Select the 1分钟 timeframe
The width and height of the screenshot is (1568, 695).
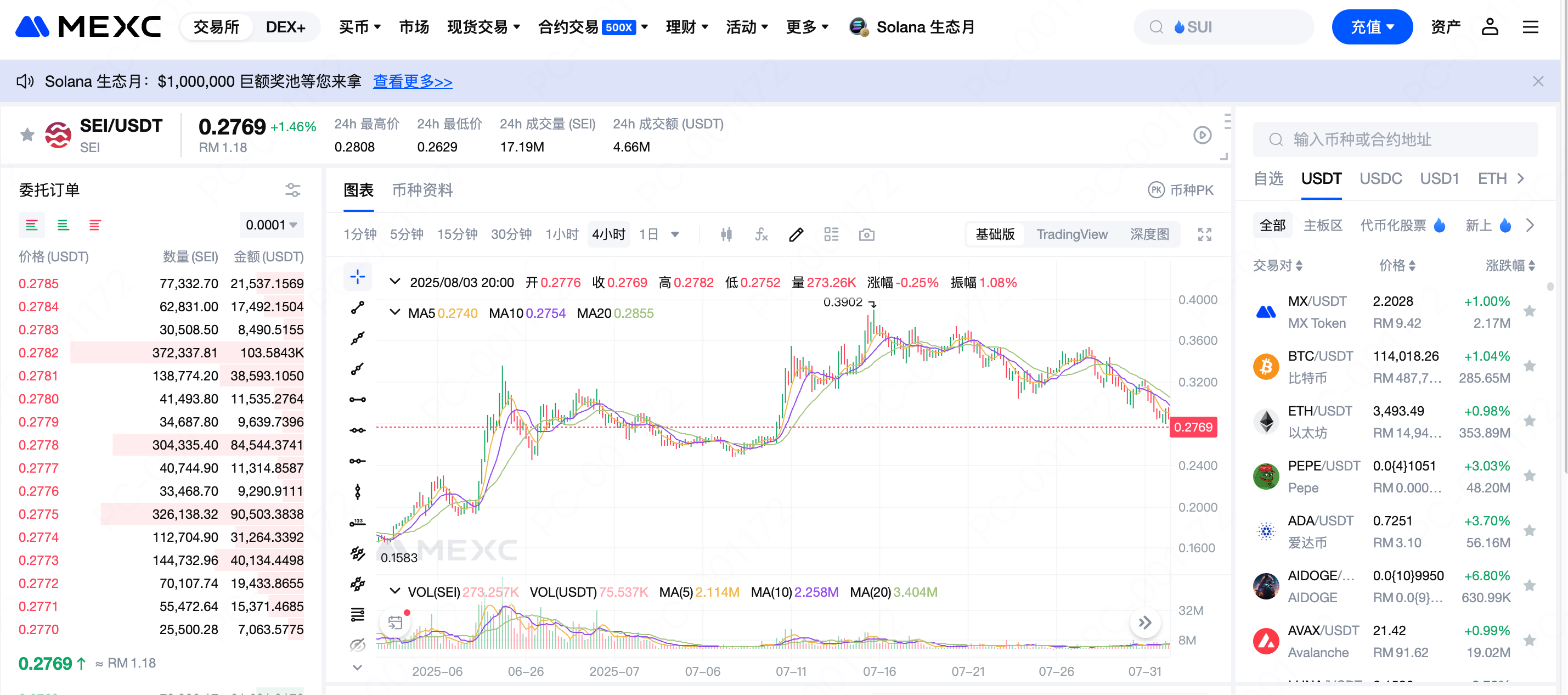(360, 234)
